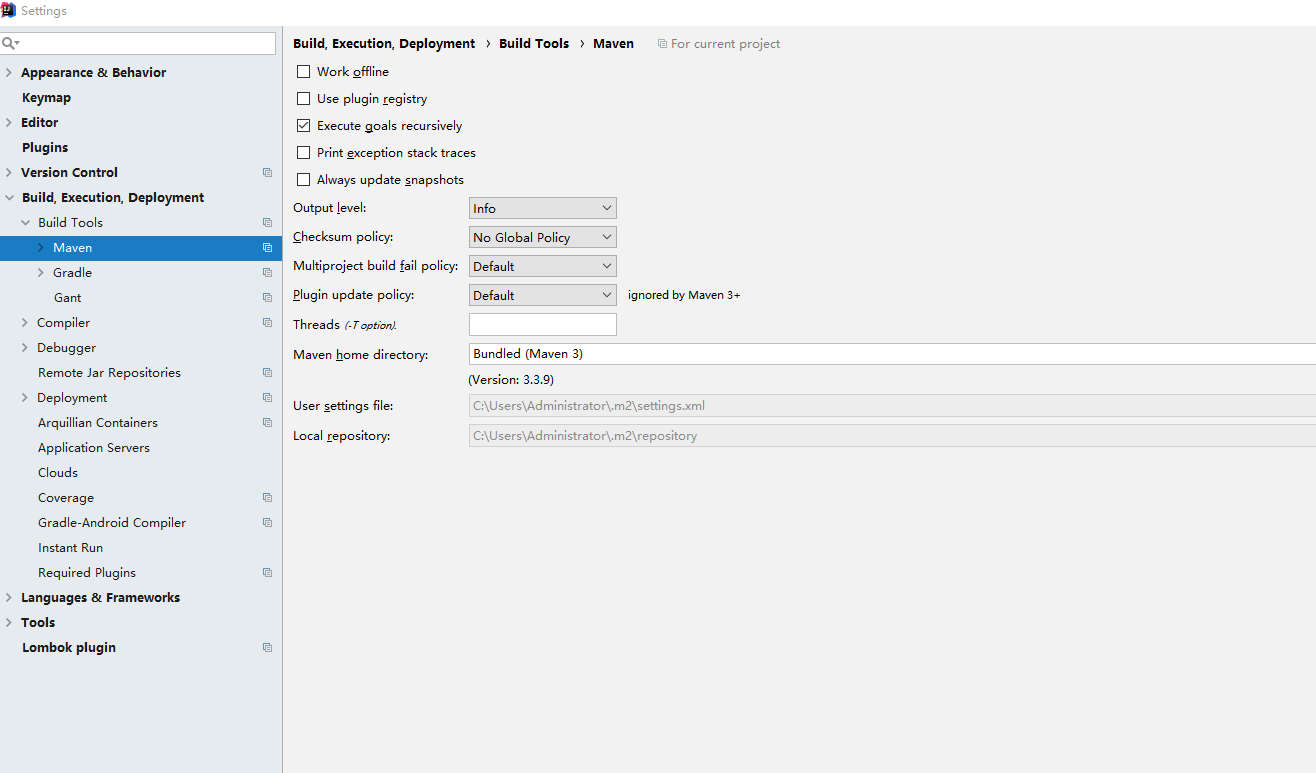
Task: Click the project-scope icon beside Required Plugins
Action: [267, 573]
